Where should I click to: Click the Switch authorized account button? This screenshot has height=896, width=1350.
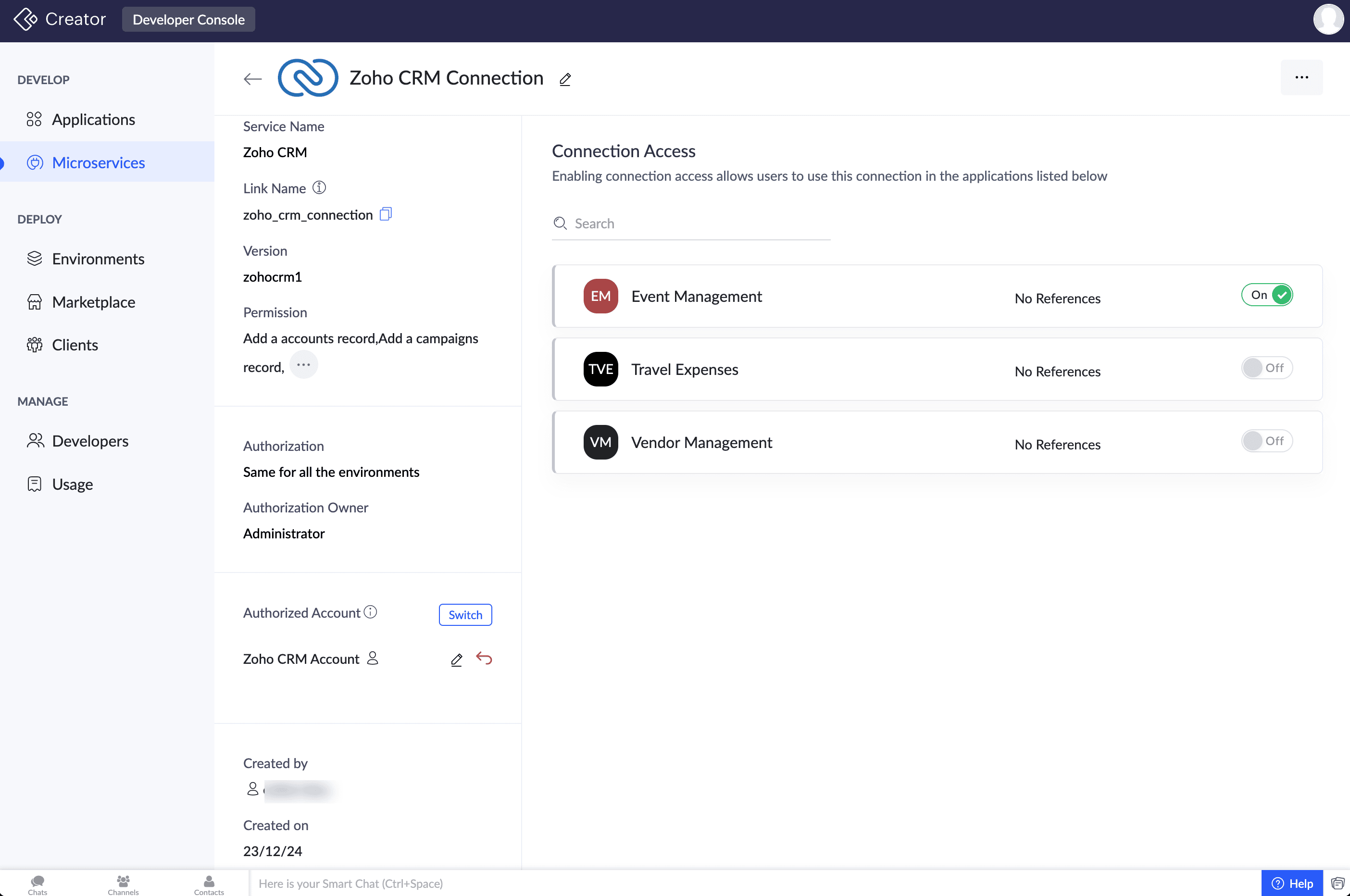(465, 615)
